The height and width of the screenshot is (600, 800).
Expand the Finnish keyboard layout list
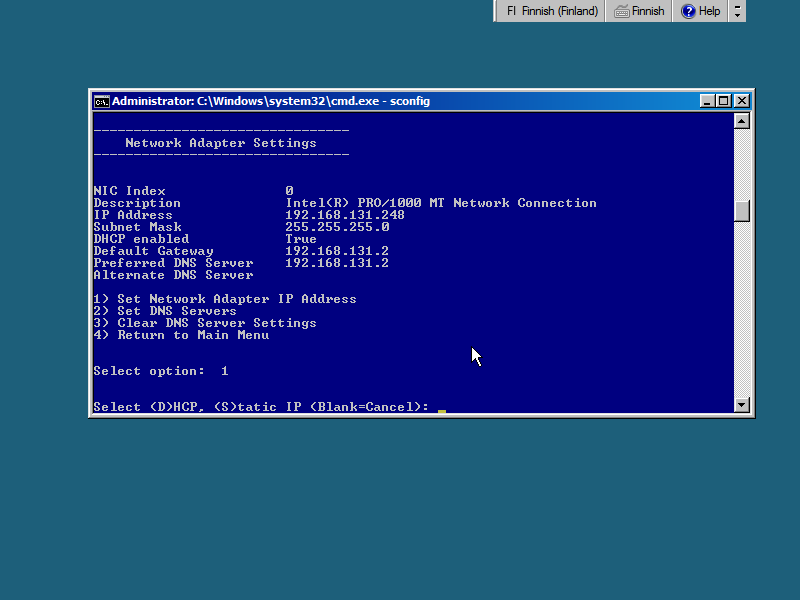click(647, 11)
